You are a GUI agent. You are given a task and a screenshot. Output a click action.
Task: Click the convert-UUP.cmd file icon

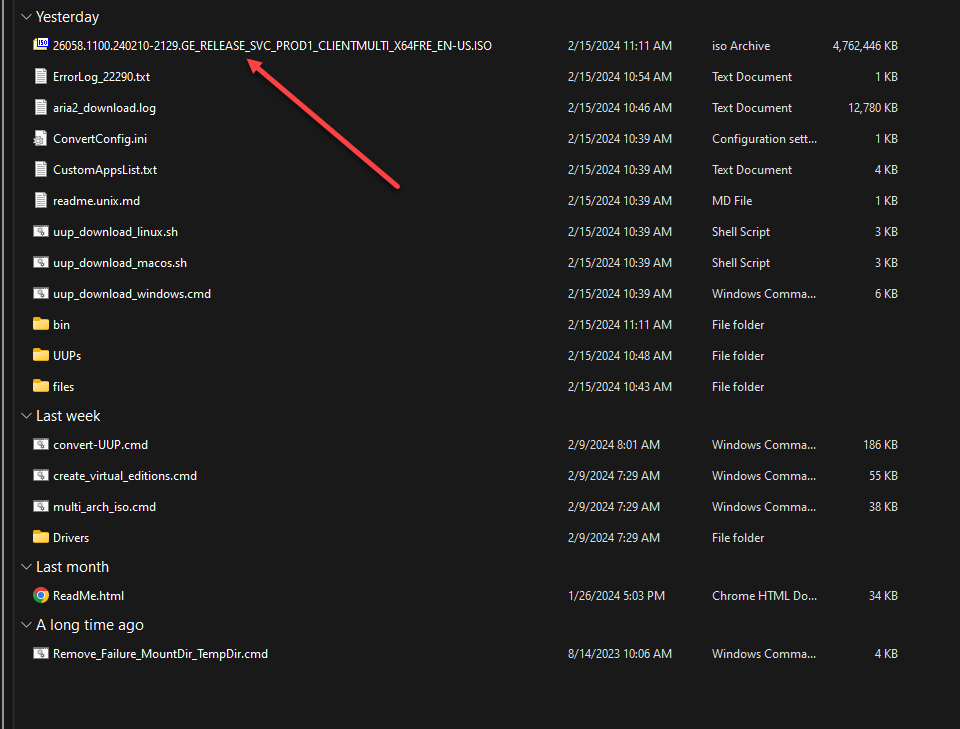point(41,445)
